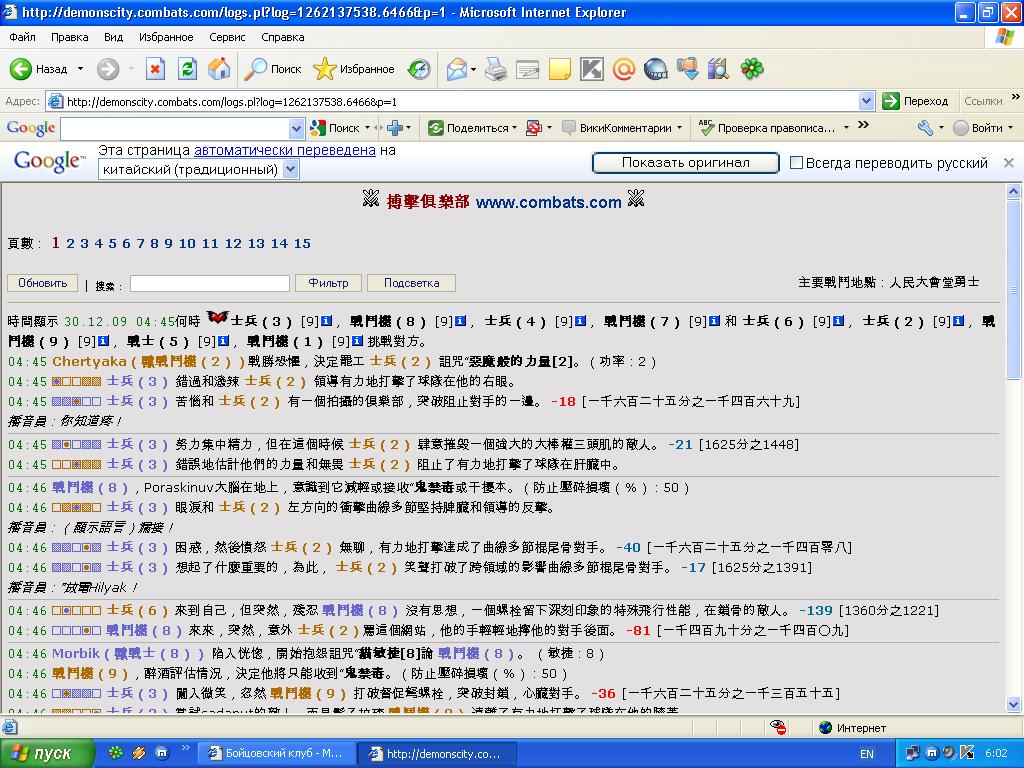Open the translation language dropdown

pos(291,170)
